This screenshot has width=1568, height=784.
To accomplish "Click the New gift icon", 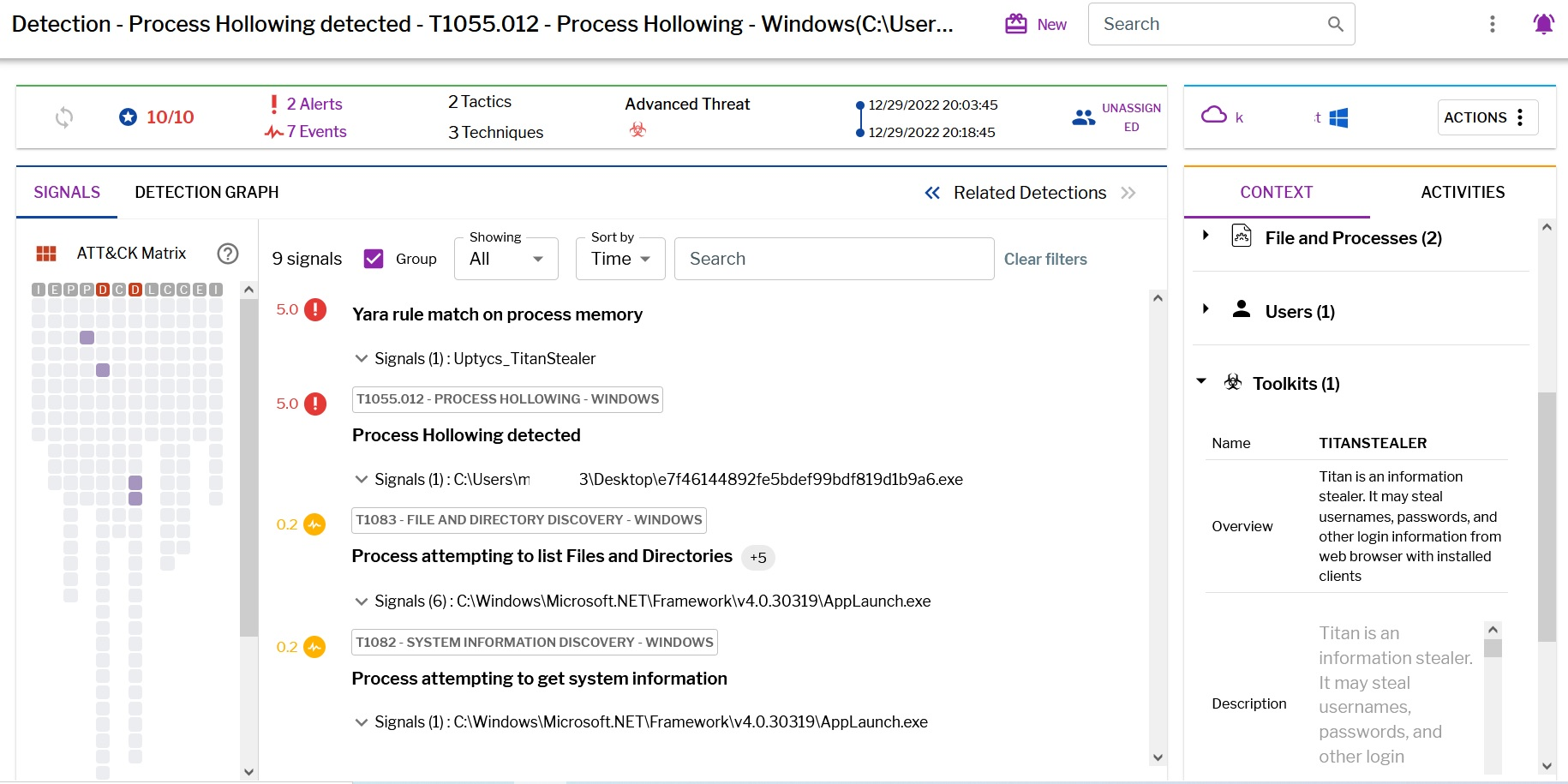I will click(x=1016, y=24).
